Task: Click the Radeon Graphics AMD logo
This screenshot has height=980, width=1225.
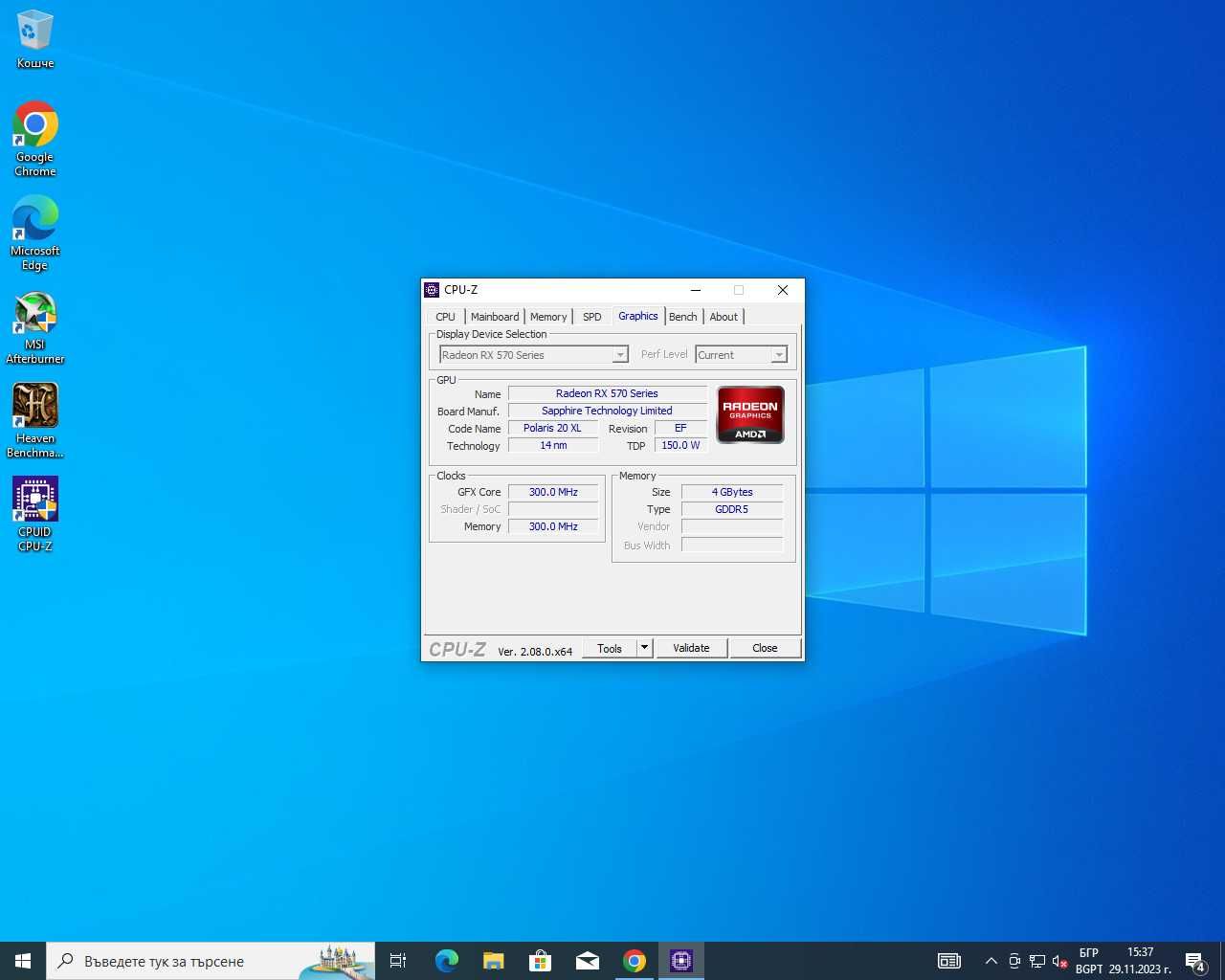Action: point(750,414)
